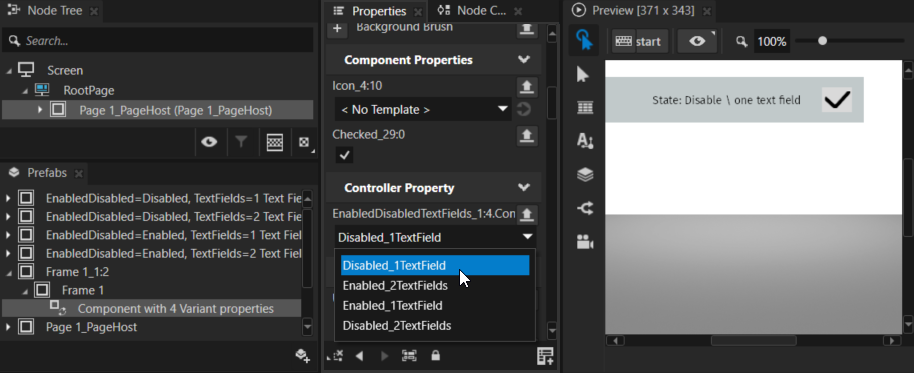Click the lock icon in Properties bottom bar
The image size is (914, 373).
(435, 356)
